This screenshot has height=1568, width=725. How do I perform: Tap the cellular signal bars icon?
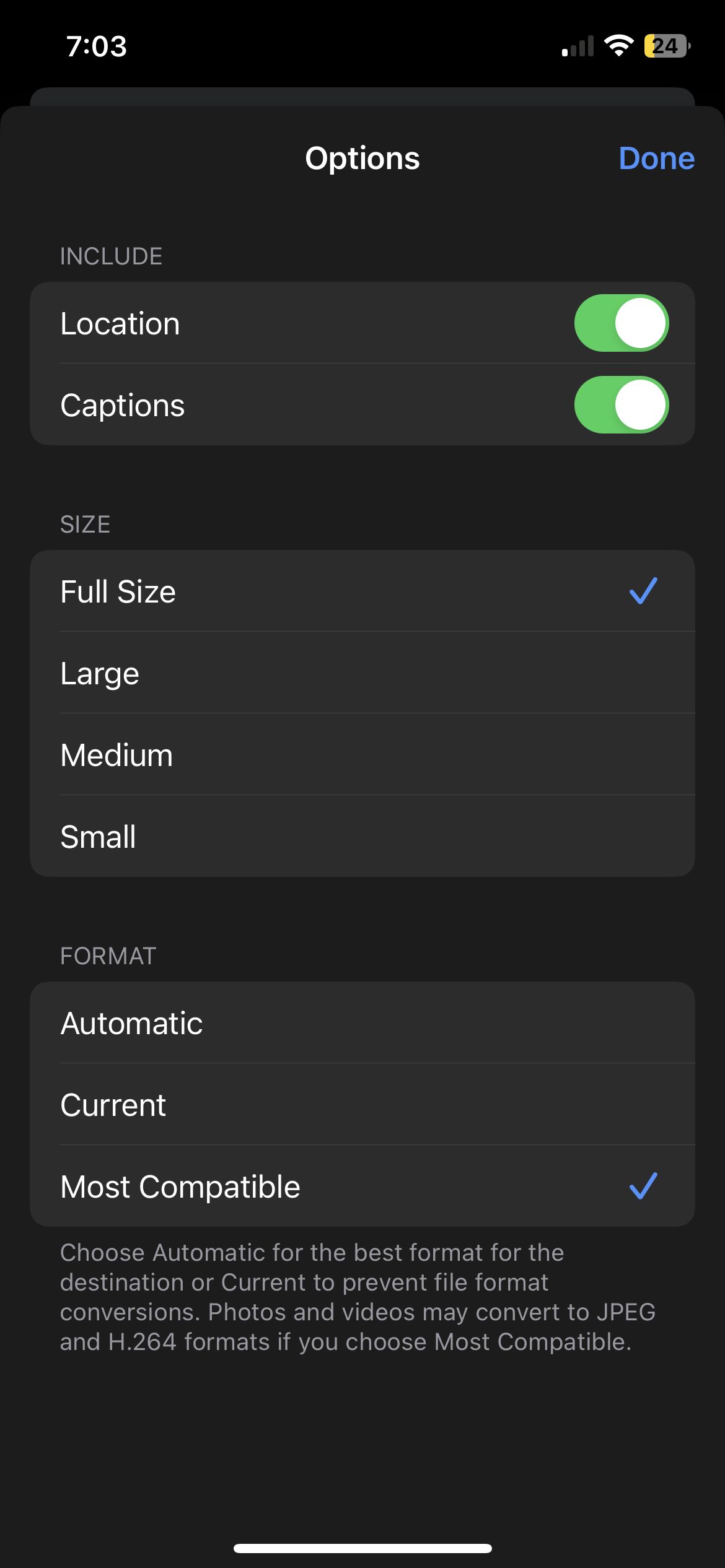(578, 47)
